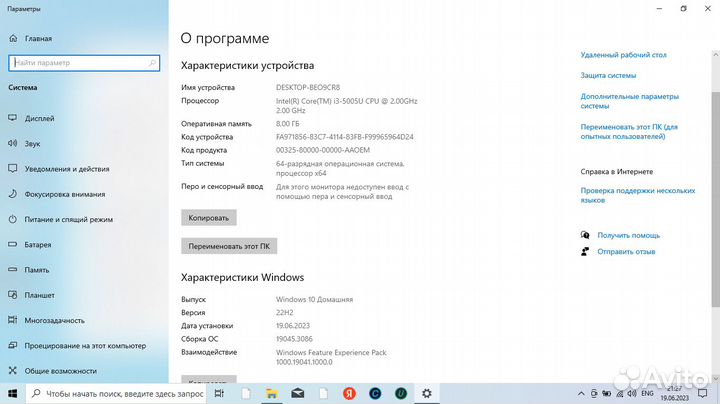Open the Удаленный рабочий стол link
720x404 pixels.
624,55
